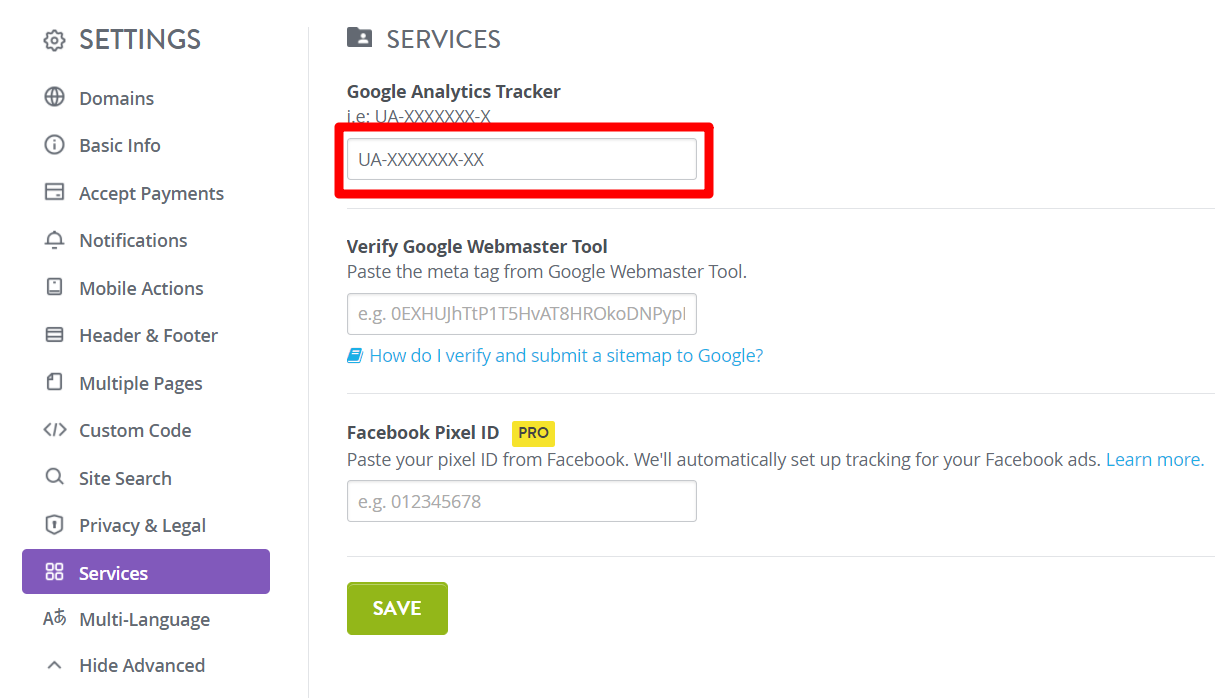Select the highlighted Services menu item
The width and height of the screenshot is (1215, 698).
click(146, 572)
